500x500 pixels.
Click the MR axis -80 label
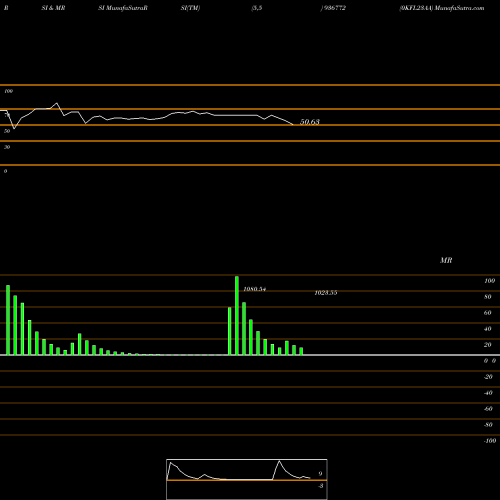point(488,425)
